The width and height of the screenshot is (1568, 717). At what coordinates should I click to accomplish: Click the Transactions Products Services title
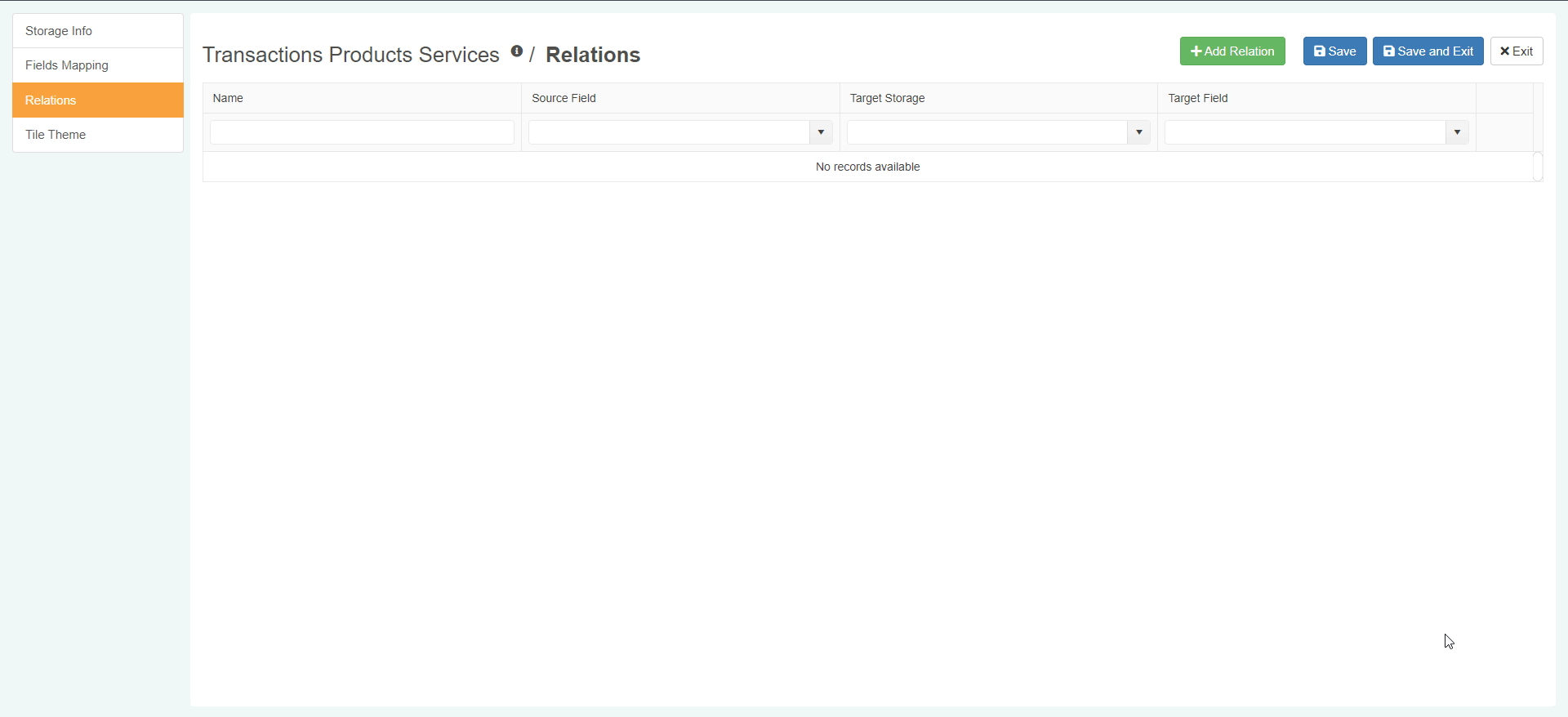pos(350,55)
